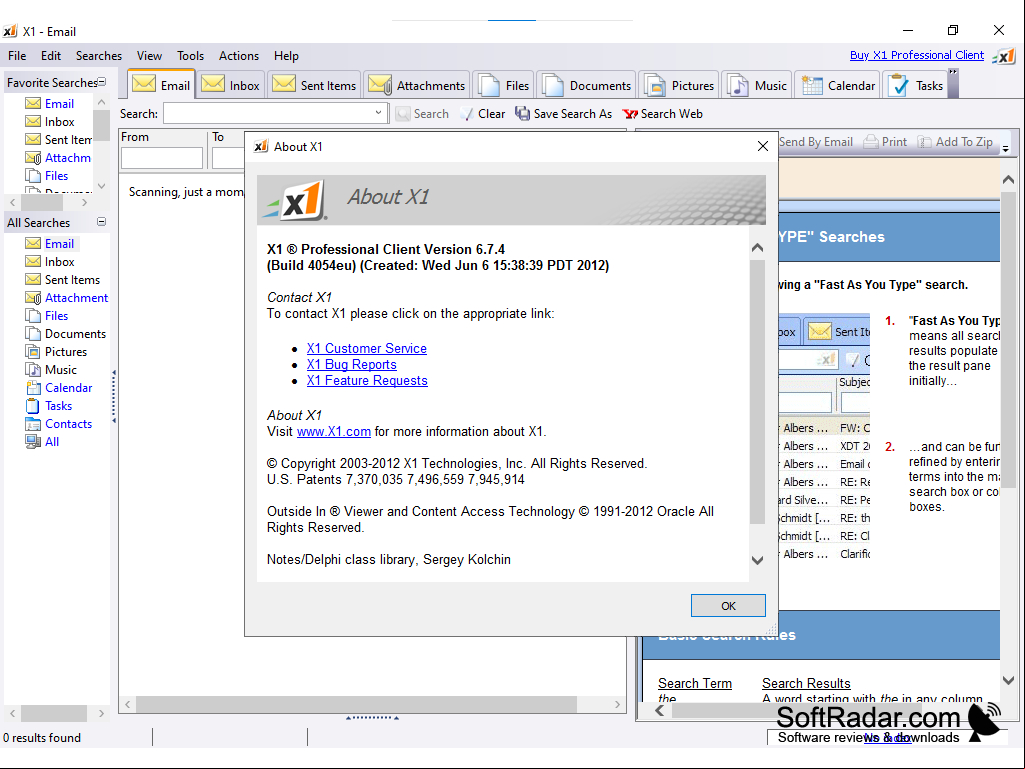1025x769 pixels.
Task: Click the X1 logo icon at top right
Action: [1004, 56]
